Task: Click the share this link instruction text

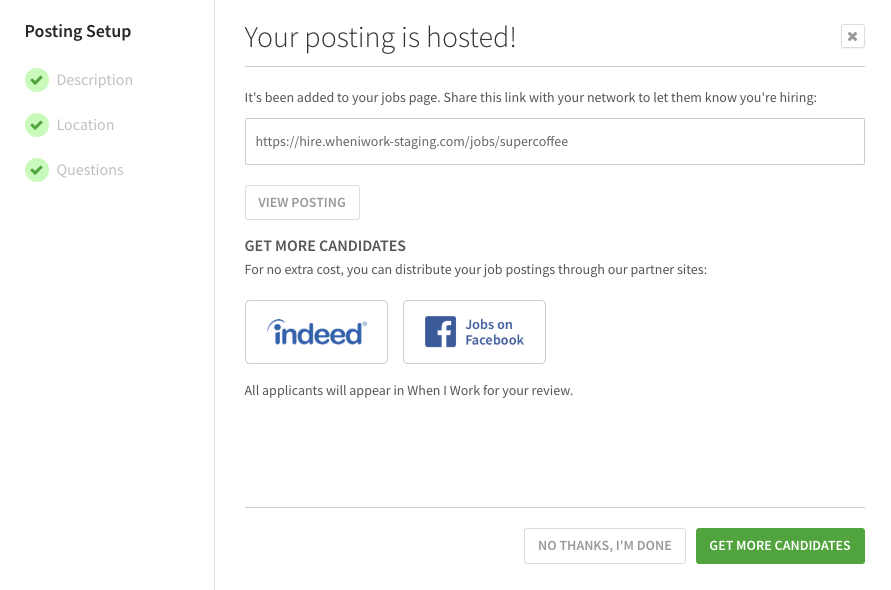Action: click(531, 98)
